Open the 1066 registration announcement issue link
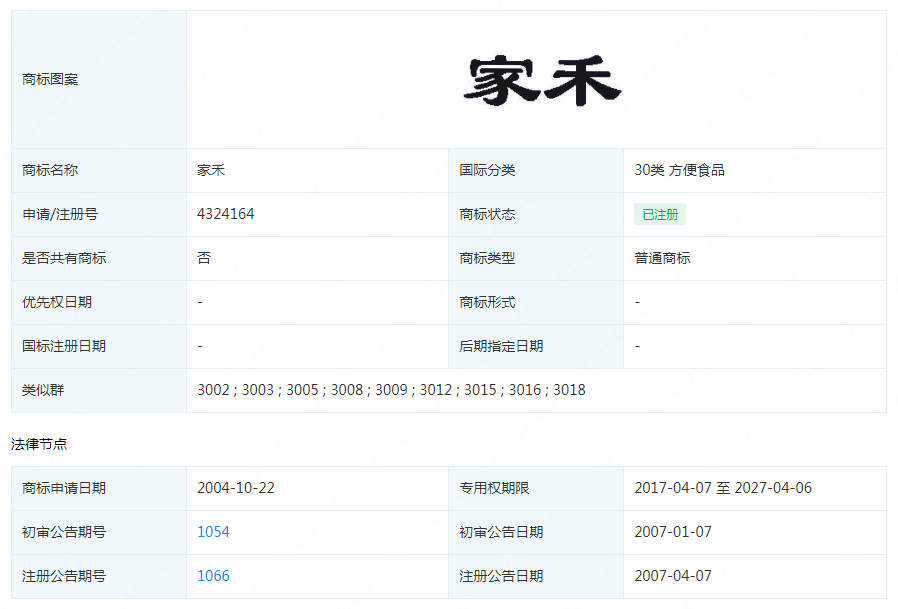This screenshot has height=609, width=898. click(x=213, y=576)
